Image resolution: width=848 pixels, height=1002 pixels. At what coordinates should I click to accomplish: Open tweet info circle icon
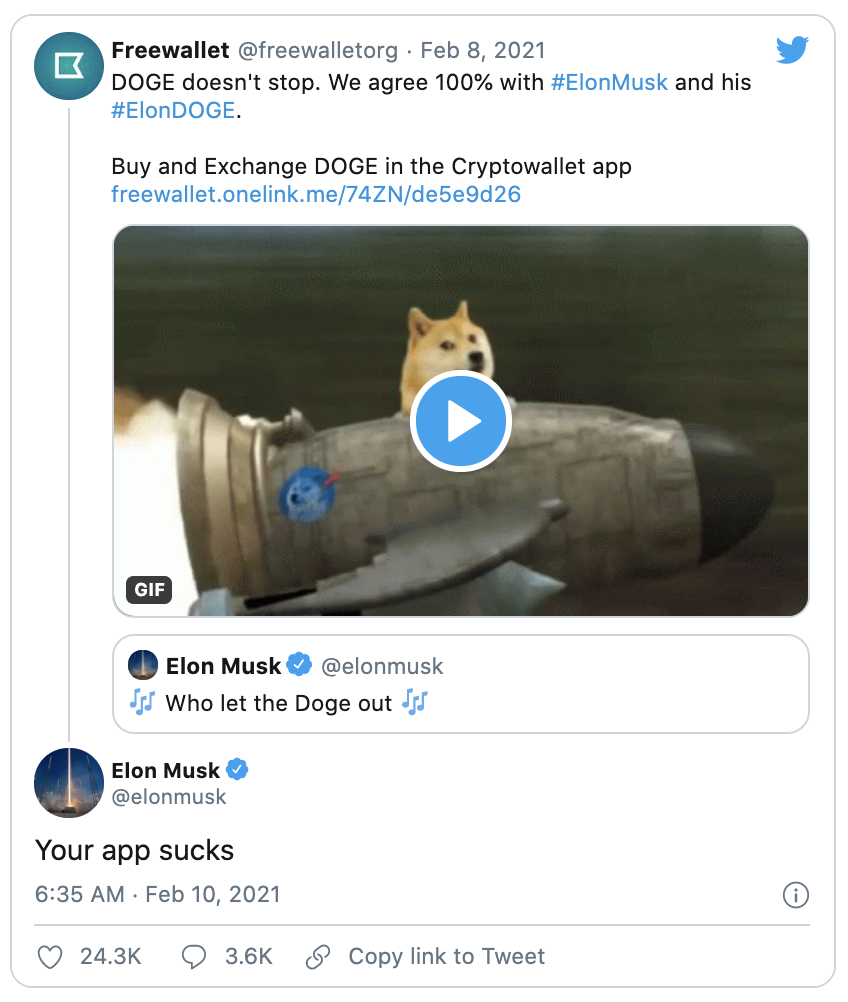coord(795,895)
